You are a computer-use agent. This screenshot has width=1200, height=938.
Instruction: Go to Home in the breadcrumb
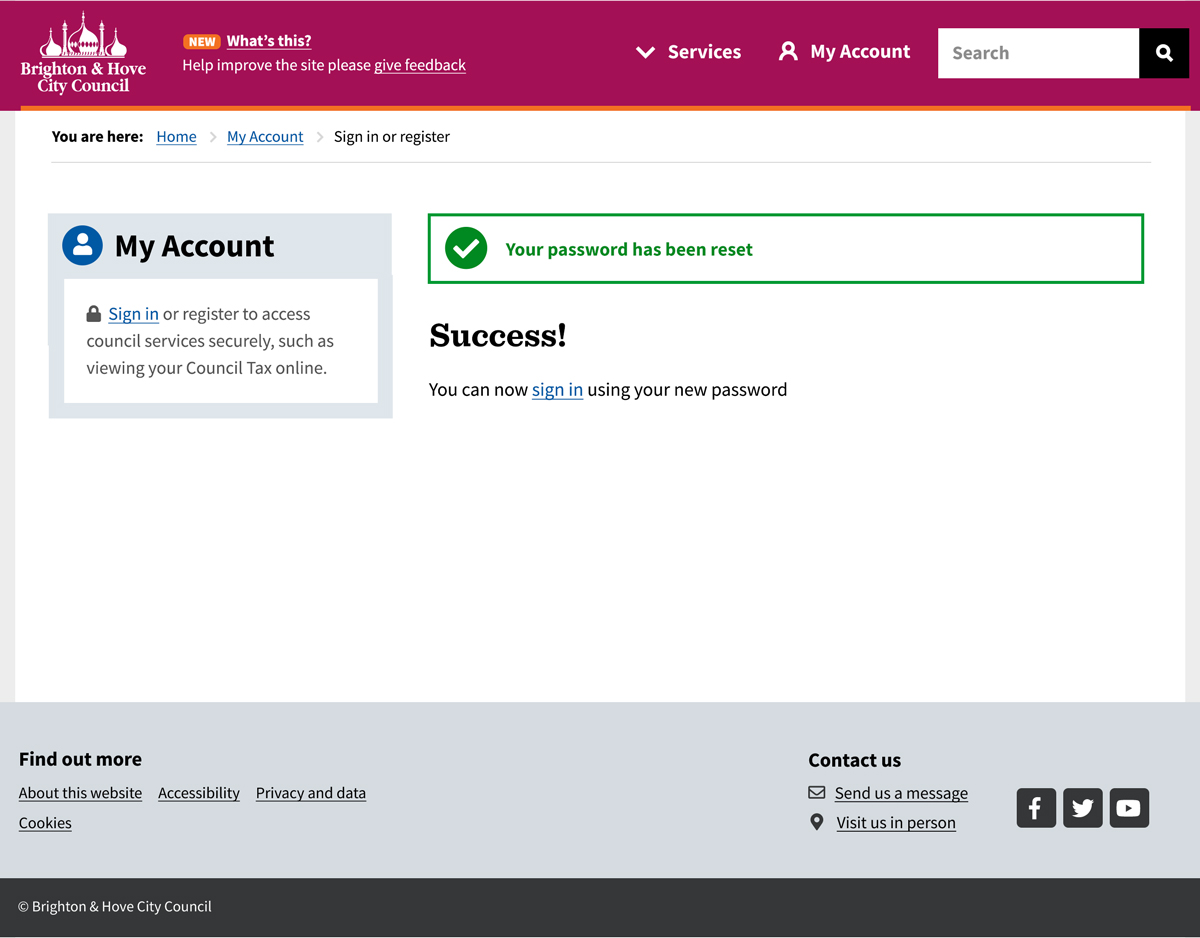tap(176, 137)
